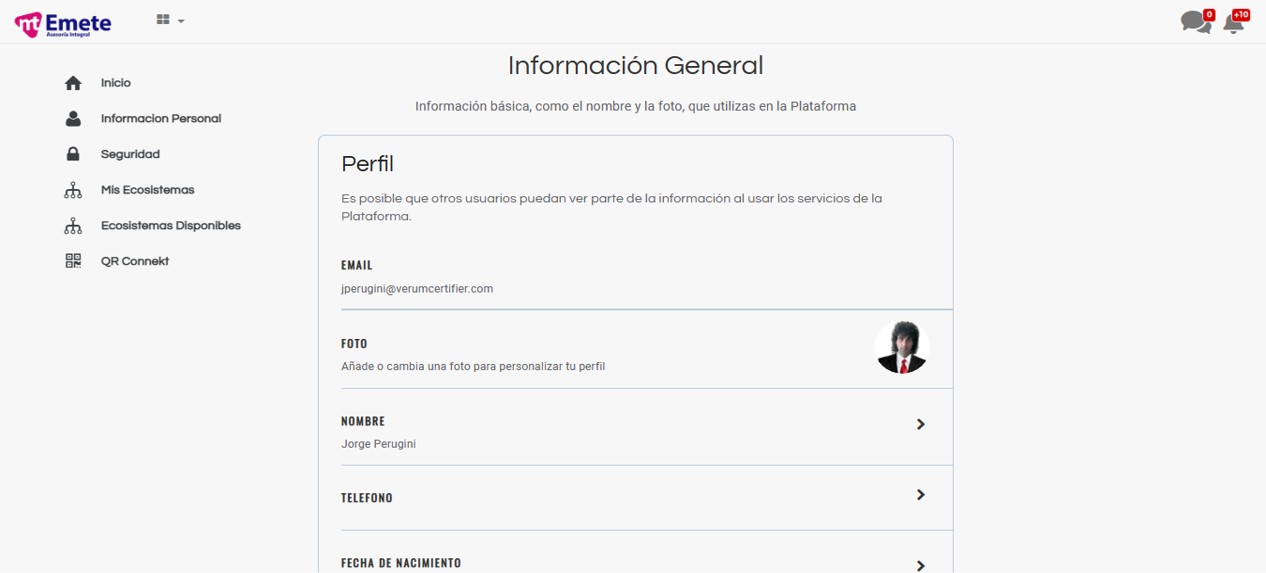
Task: Click the email address jperugini@verumcertifier.com
Action: coord(417,289)
